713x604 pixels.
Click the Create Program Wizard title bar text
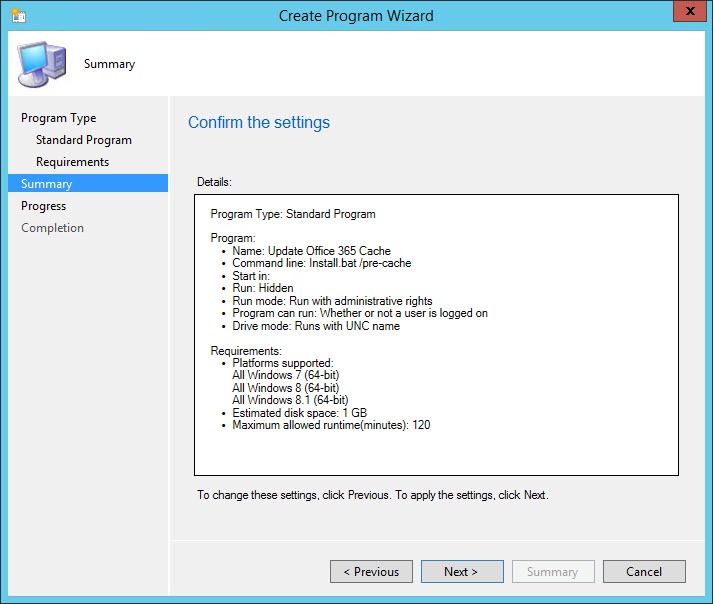tap(356, 15)
